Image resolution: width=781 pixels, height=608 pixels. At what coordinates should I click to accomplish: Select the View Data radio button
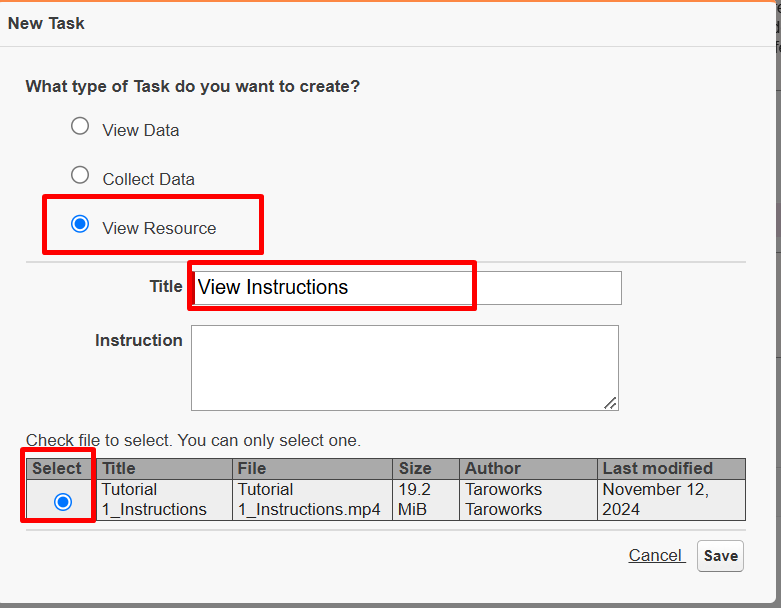pos(80,127)
